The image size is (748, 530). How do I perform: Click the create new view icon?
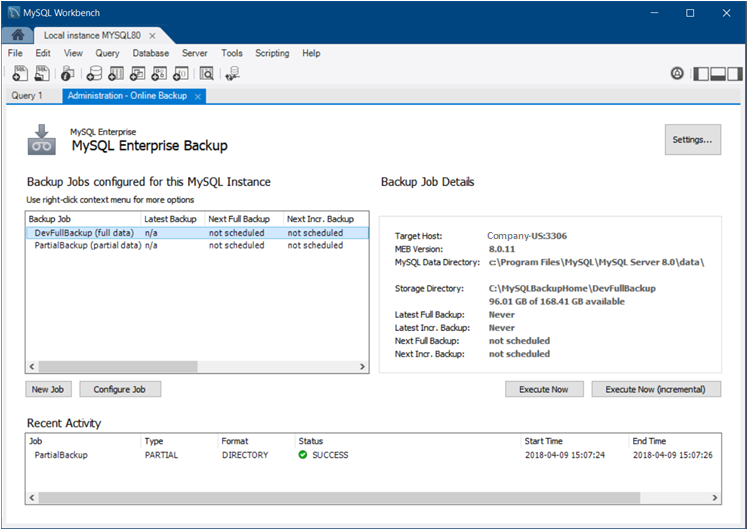point(138,73)
